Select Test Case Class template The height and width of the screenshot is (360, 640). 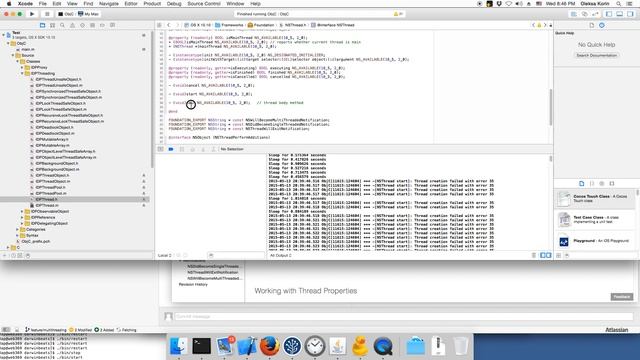coord(595,220)
